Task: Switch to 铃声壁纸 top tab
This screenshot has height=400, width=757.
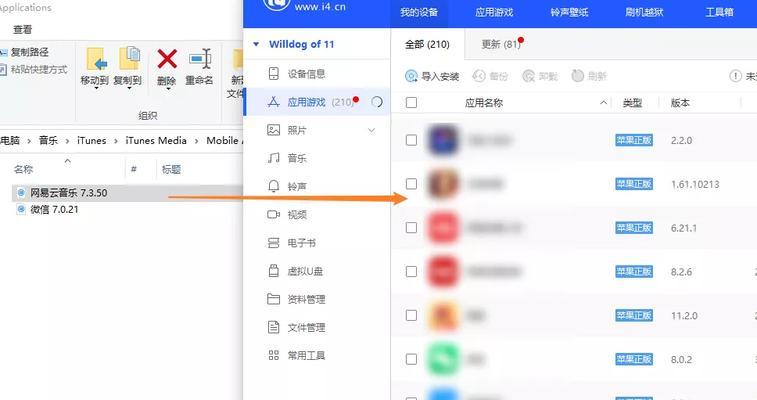Action: coord(569,12)
